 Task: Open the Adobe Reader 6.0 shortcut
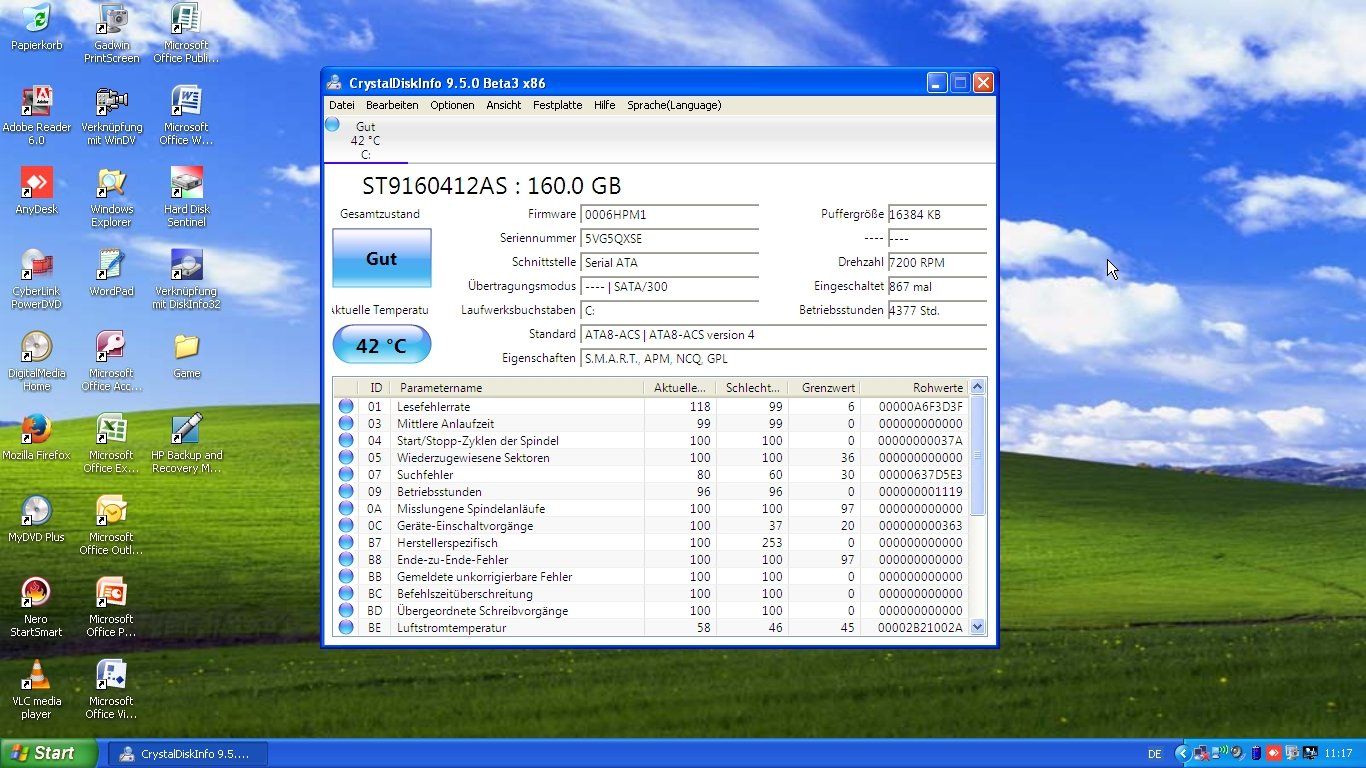click(x=36, y=116)
